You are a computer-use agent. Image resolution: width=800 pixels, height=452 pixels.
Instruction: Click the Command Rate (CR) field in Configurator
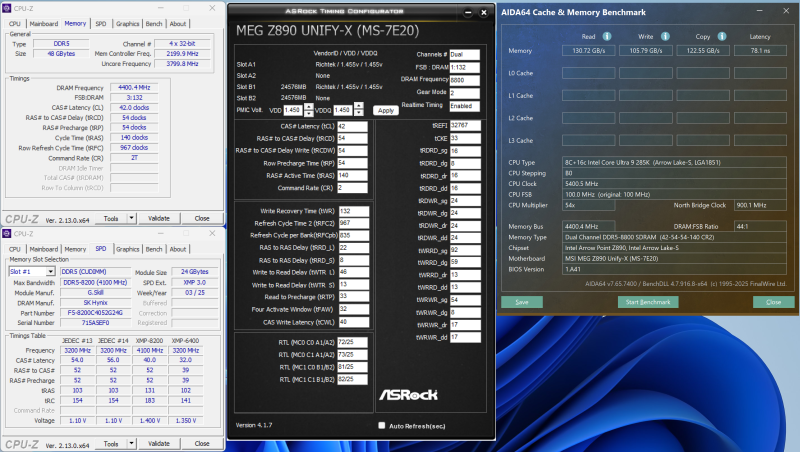pyautogui.click(x=353, y=188)
